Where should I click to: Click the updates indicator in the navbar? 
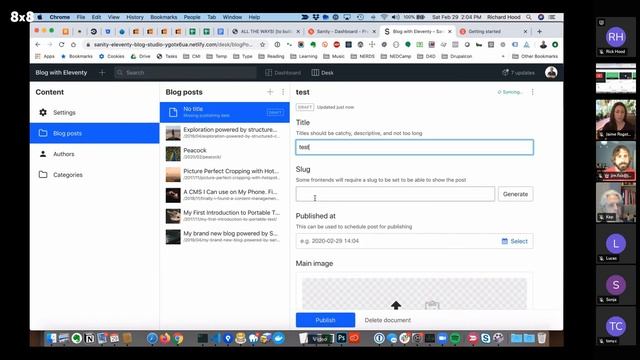click(518, 73)
